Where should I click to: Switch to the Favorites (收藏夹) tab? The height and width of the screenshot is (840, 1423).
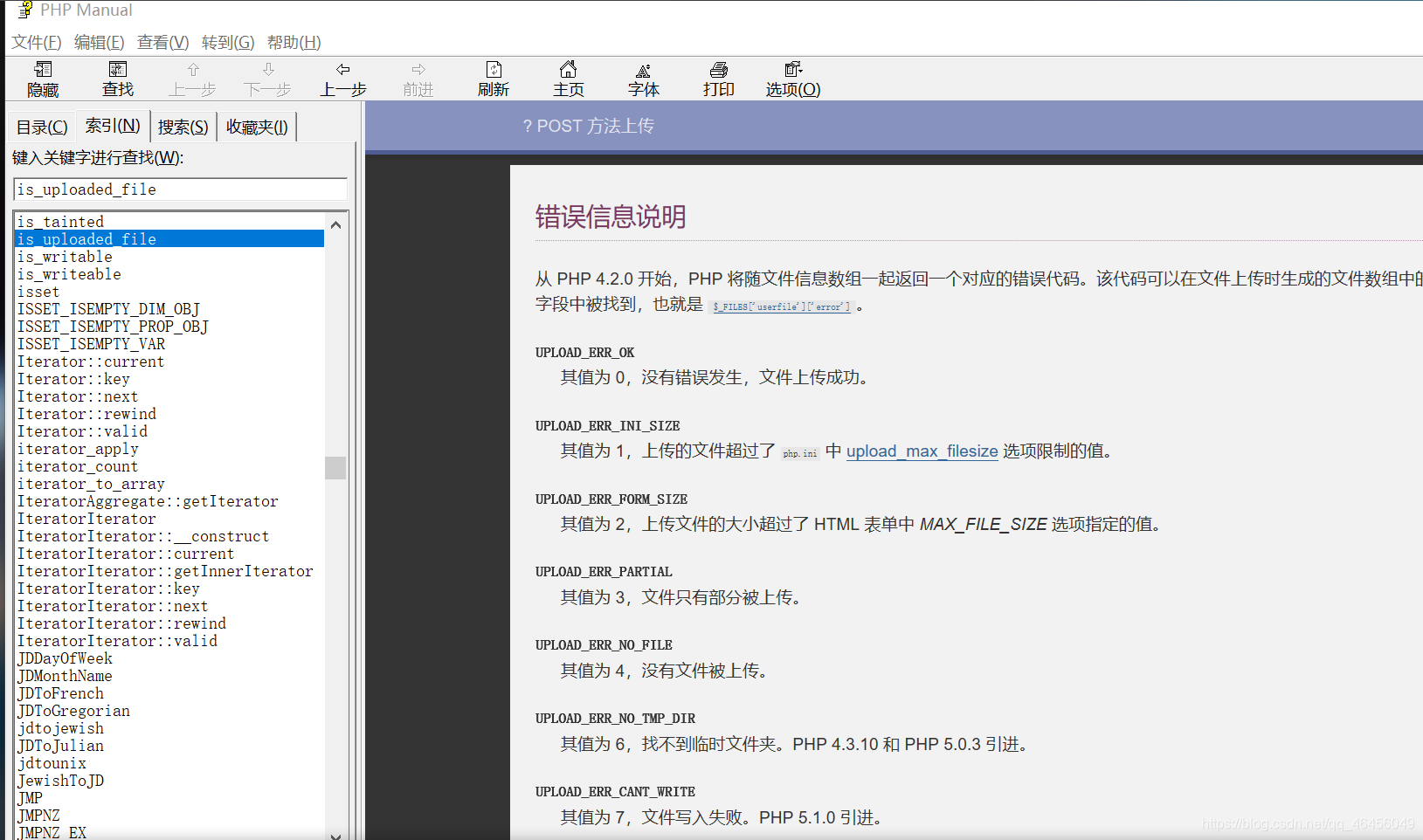(257, 127)
